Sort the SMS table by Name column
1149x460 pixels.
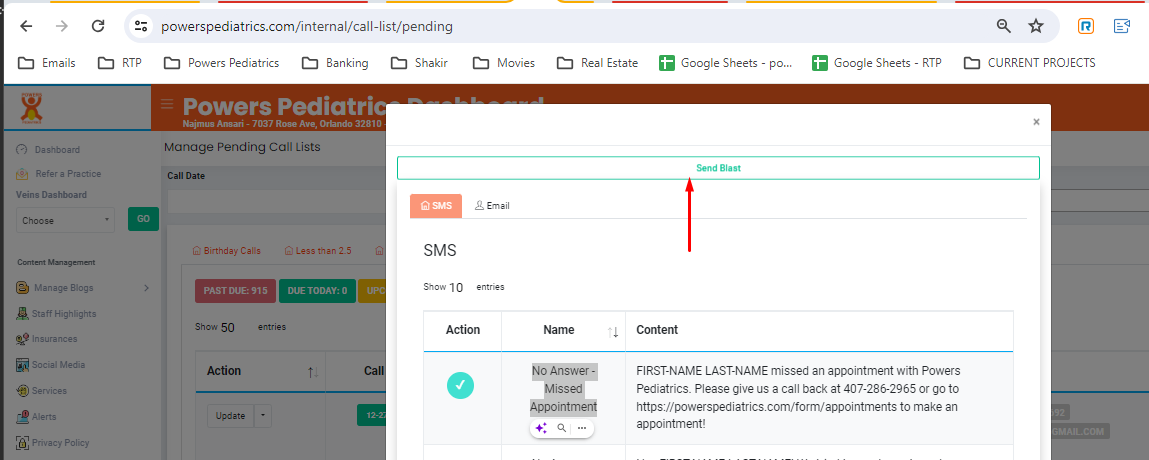[x=613, y=331]
